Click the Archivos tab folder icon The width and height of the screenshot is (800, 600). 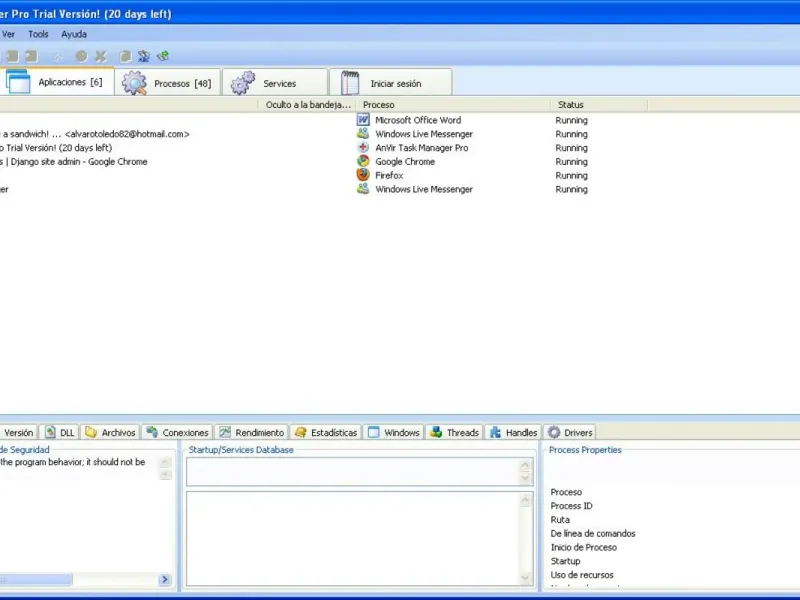(91, 432)
